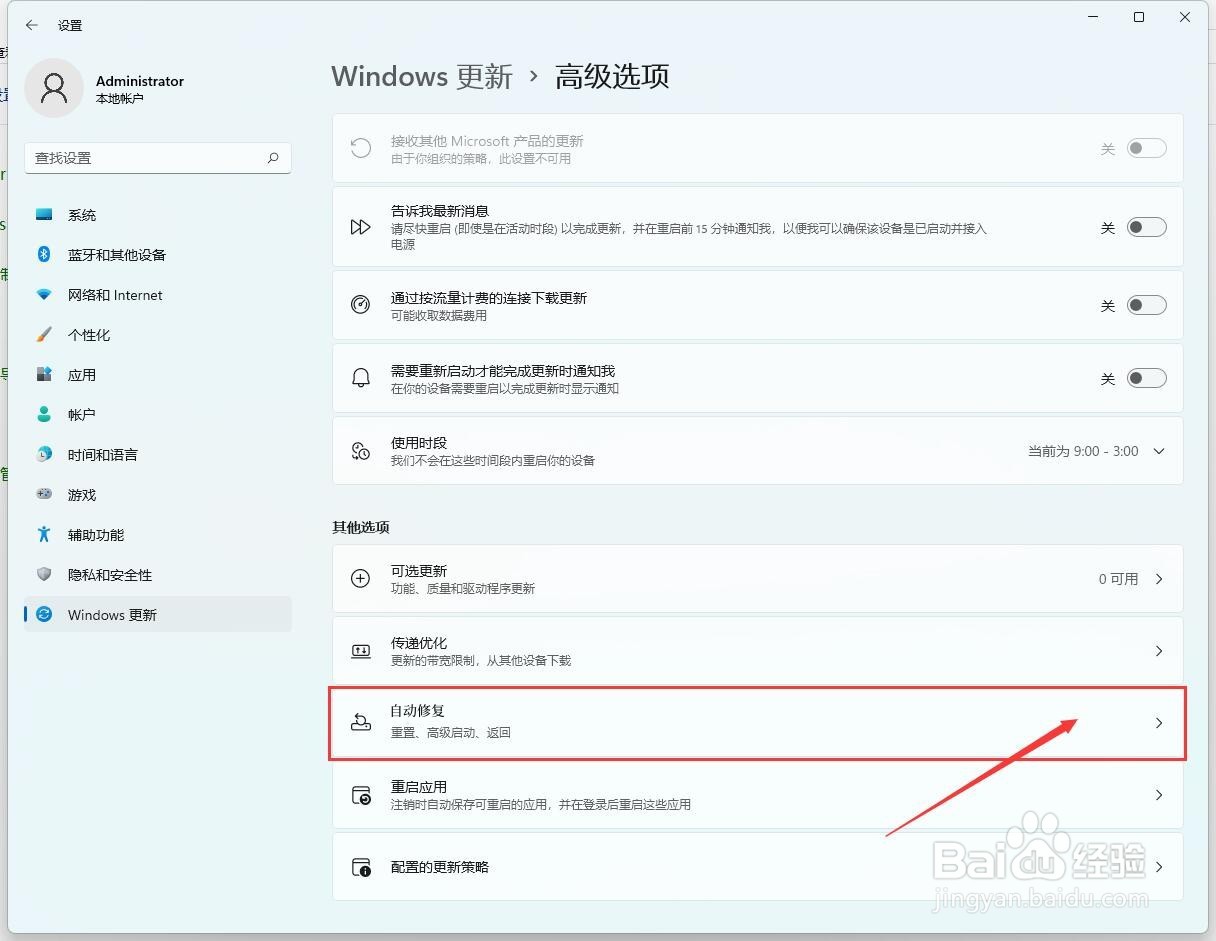Click the 重启应用 icon
Screen dimensions: 1216x941
[x=361, y=795]
